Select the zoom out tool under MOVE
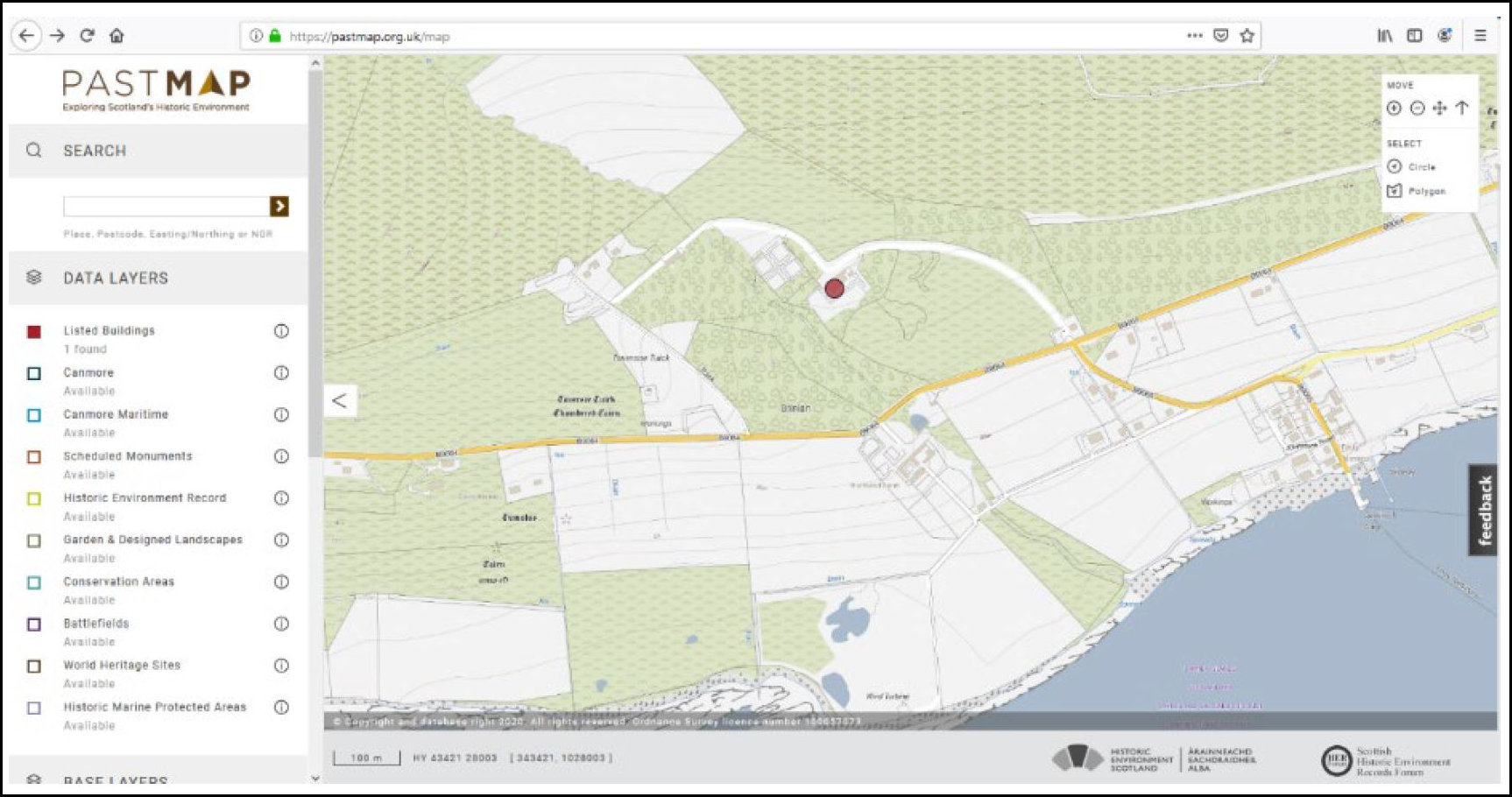 [x=1418, y=107]
